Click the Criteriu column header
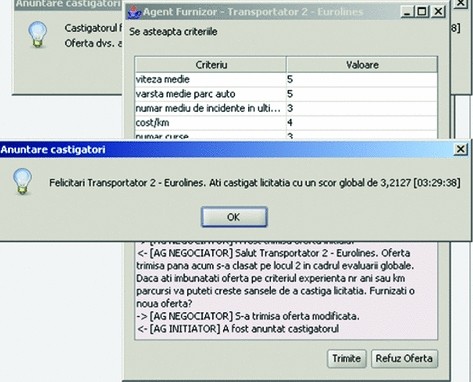 [x=211, y=65]
